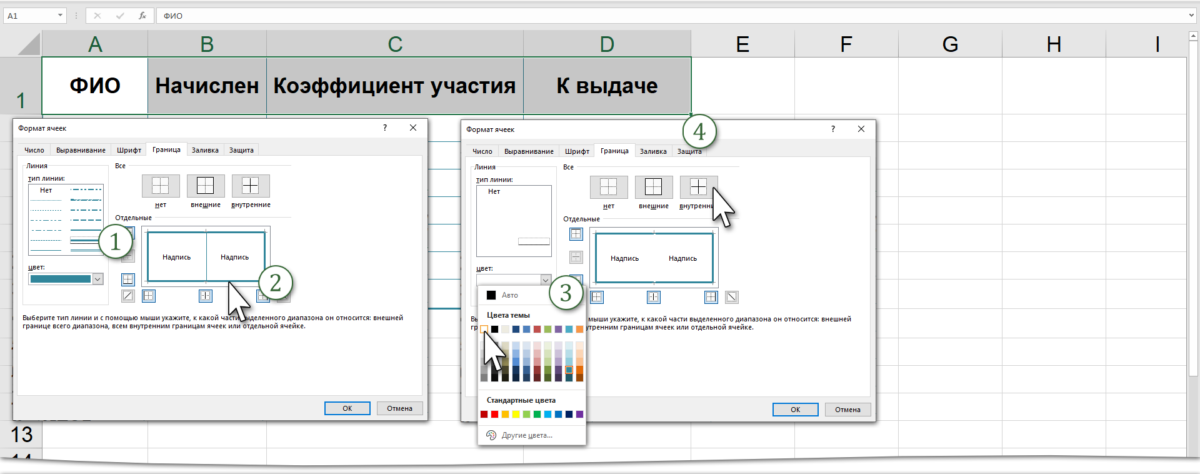
Task: Open the Name Box dropdown arrow
Action: pyautogui.click(x=62, y=17)
